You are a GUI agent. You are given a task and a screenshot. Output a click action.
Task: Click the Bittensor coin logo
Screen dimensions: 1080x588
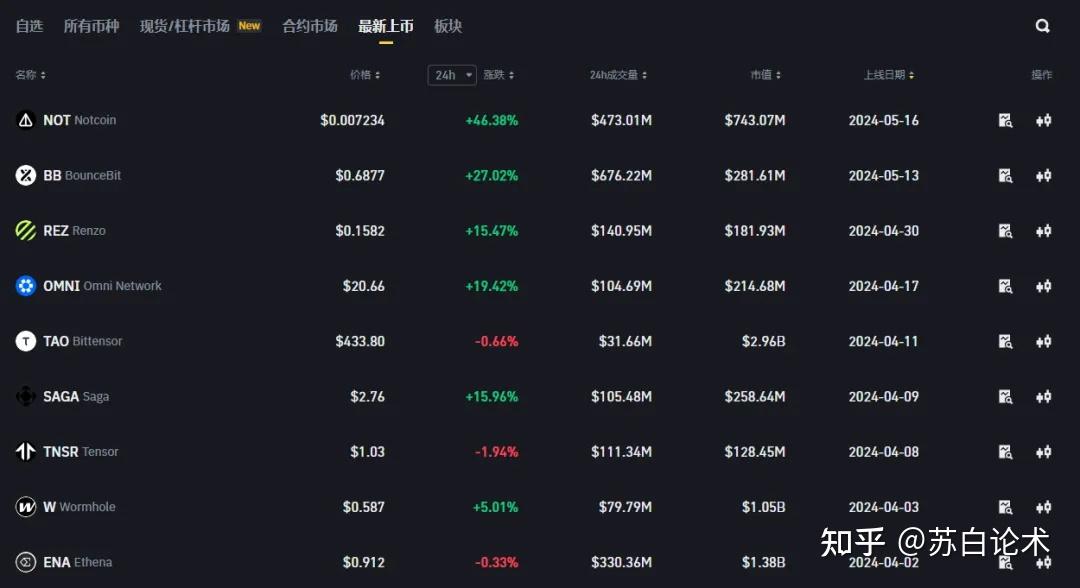tap(25, 341)
